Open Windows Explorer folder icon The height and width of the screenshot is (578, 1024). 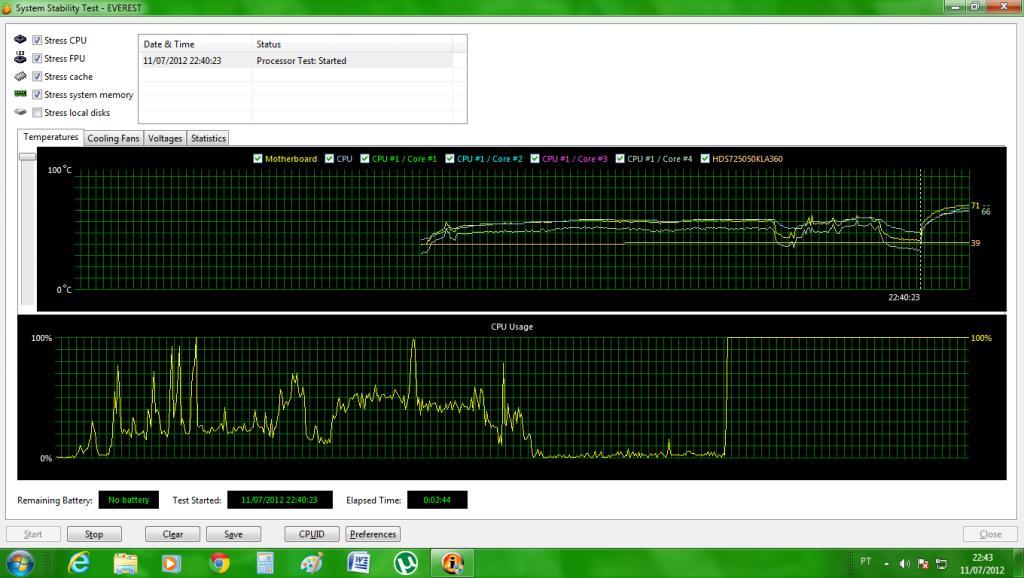pyautogui.click(x=125, y=562)
